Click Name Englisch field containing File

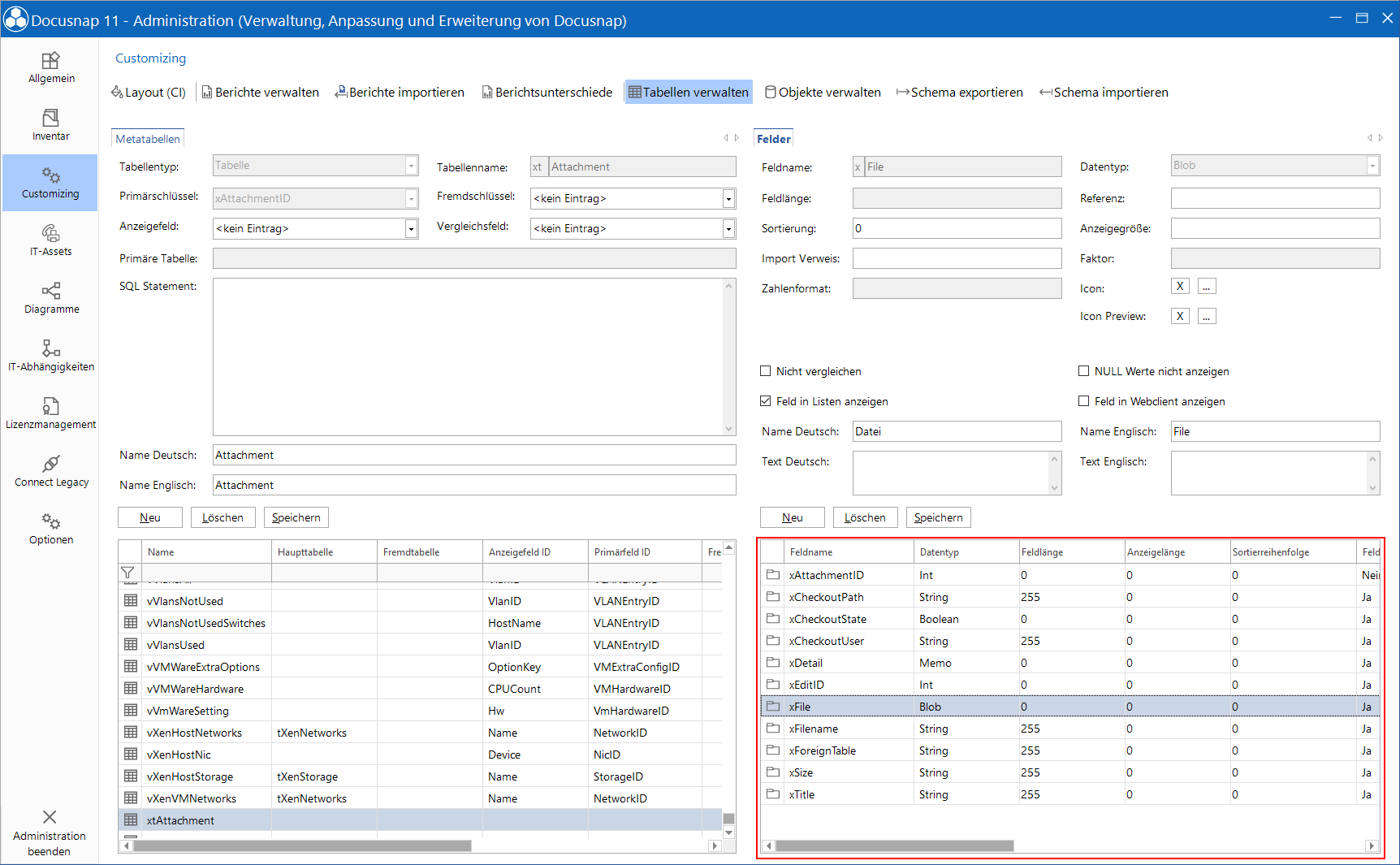coord(1275,431)
